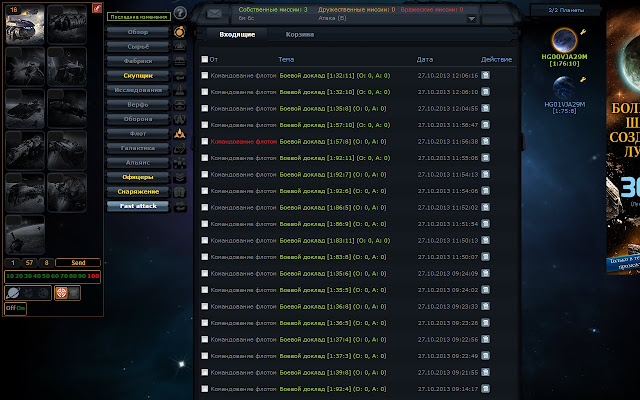Tick checkbox for report [1:92:11]
The width and height of the screenshot is (640, 400).
tap(204, 158)
